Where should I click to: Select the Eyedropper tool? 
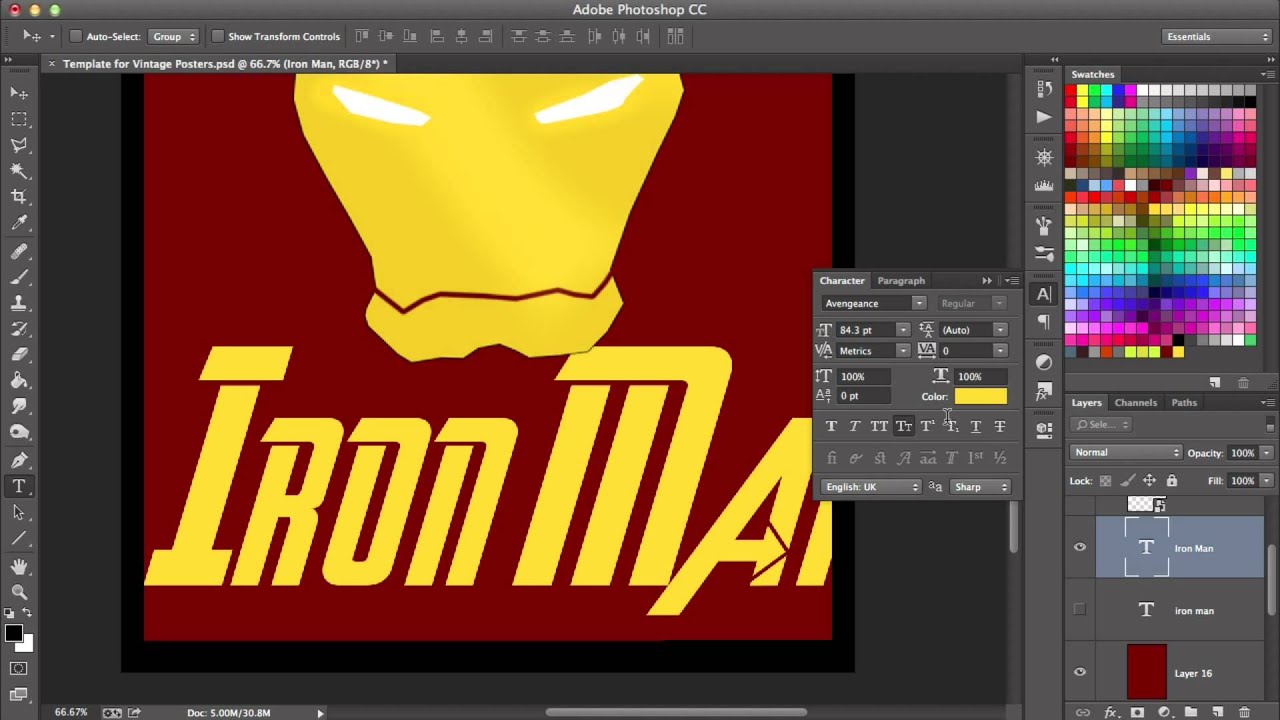[x=19, y=224]
